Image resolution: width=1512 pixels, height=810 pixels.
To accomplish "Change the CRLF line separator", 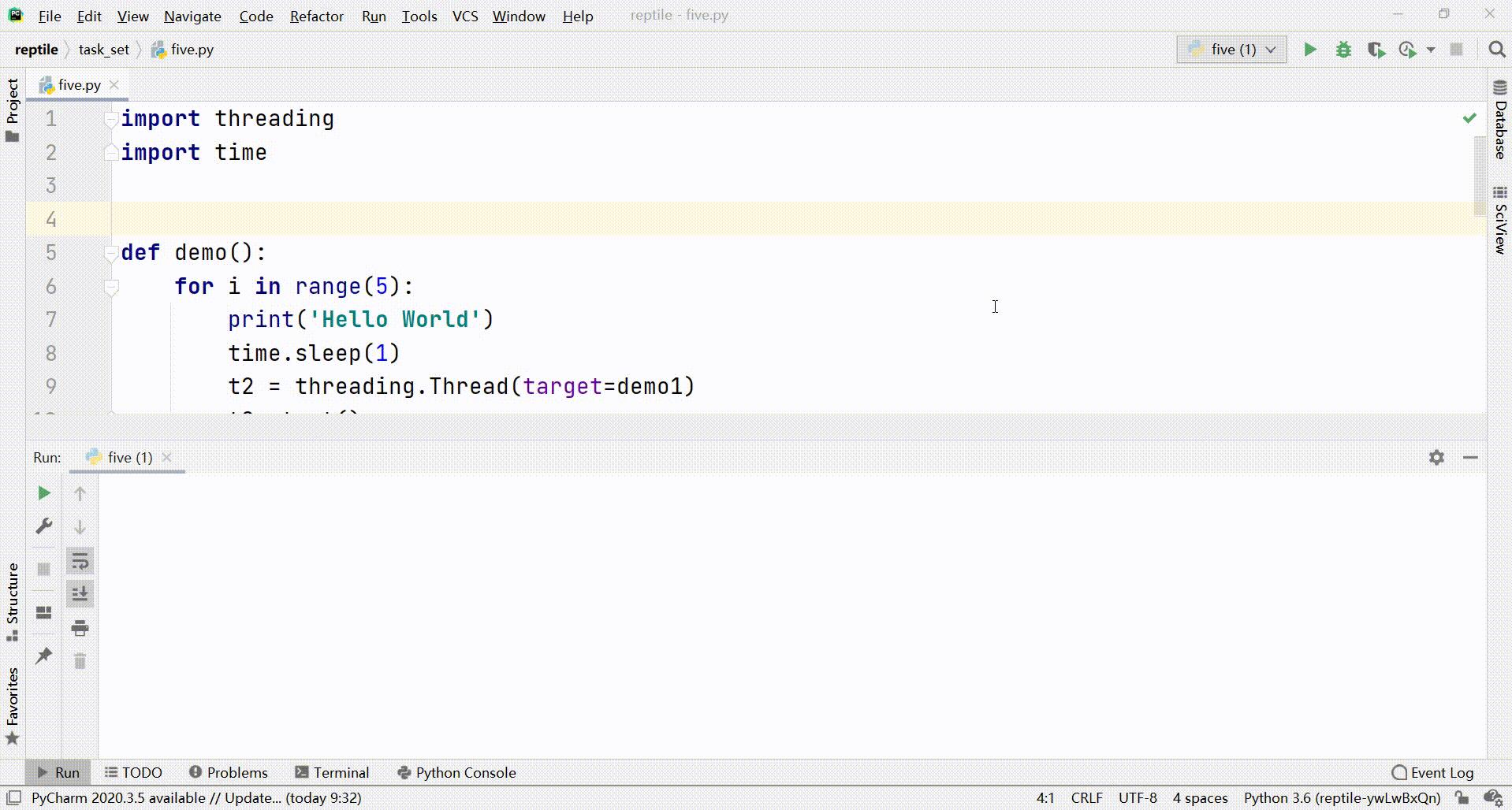I will coord(1087,797).
